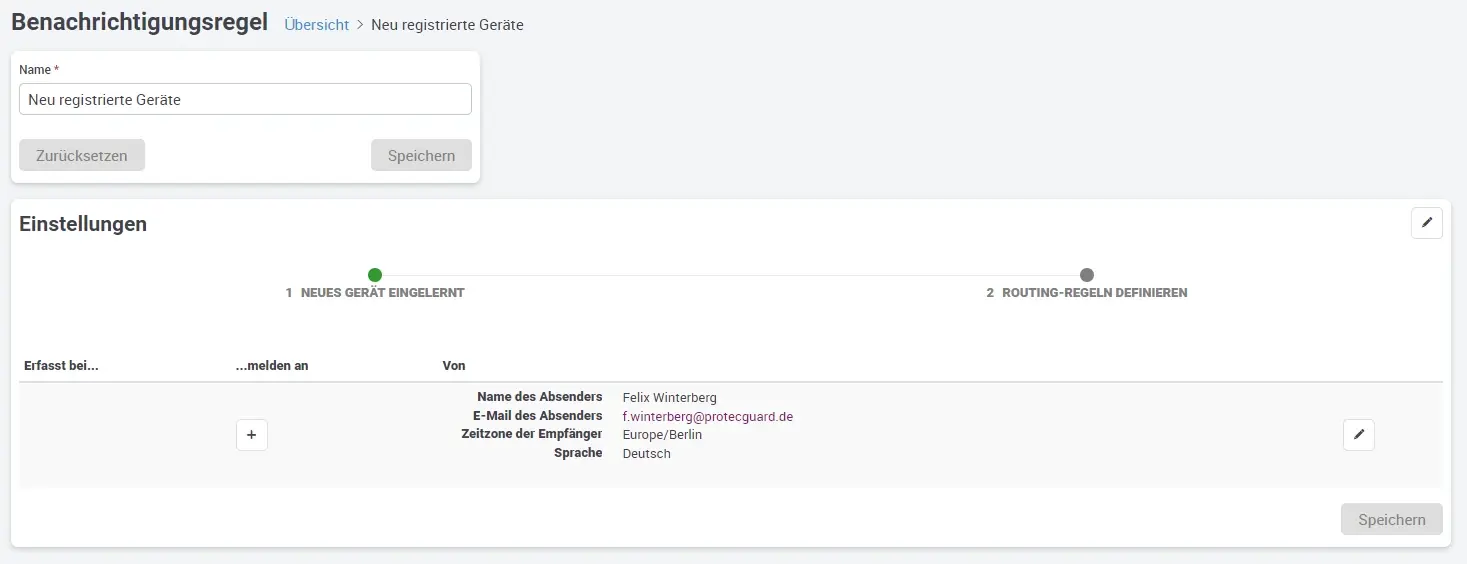
Task: Click the 'Europe/Berlin' time zone value
Action: pyautogui.click(x=662, y=435)
